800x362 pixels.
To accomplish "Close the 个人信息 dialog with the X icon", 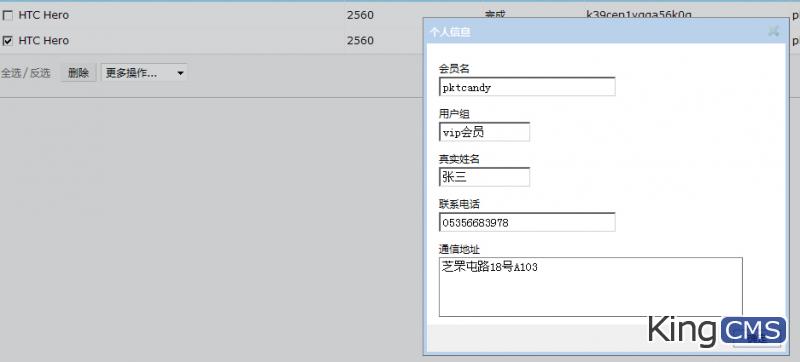I will pos(773,31).
